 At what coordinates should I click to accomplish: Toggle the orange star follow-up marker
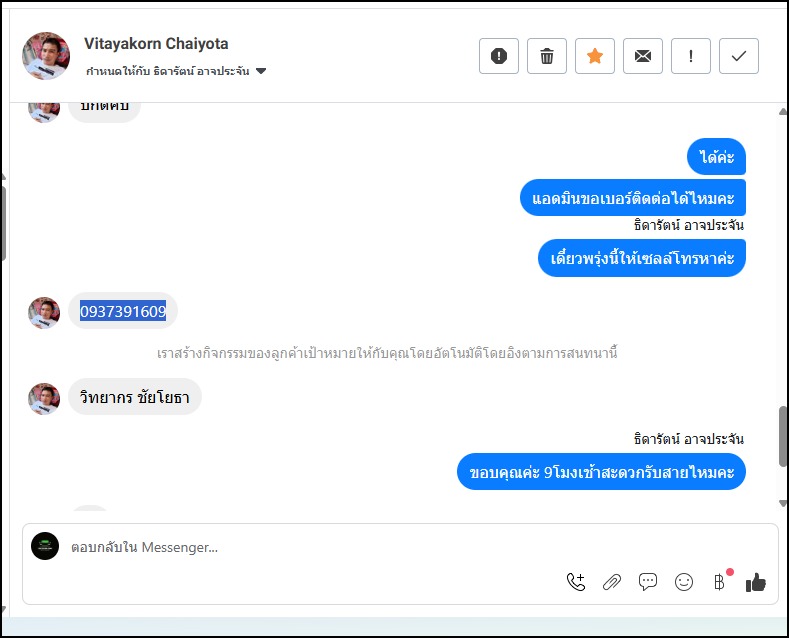595,56
